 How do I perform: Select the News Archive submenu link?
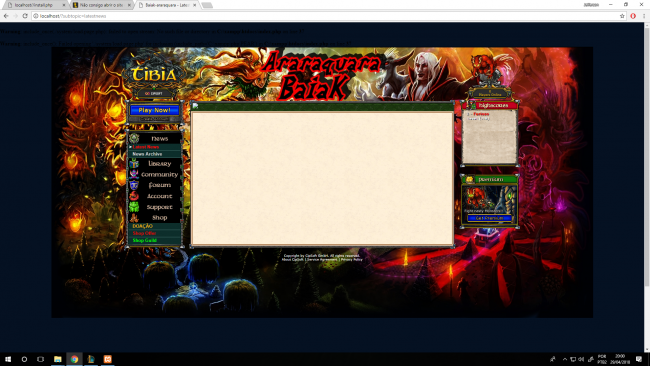(147, 154)
